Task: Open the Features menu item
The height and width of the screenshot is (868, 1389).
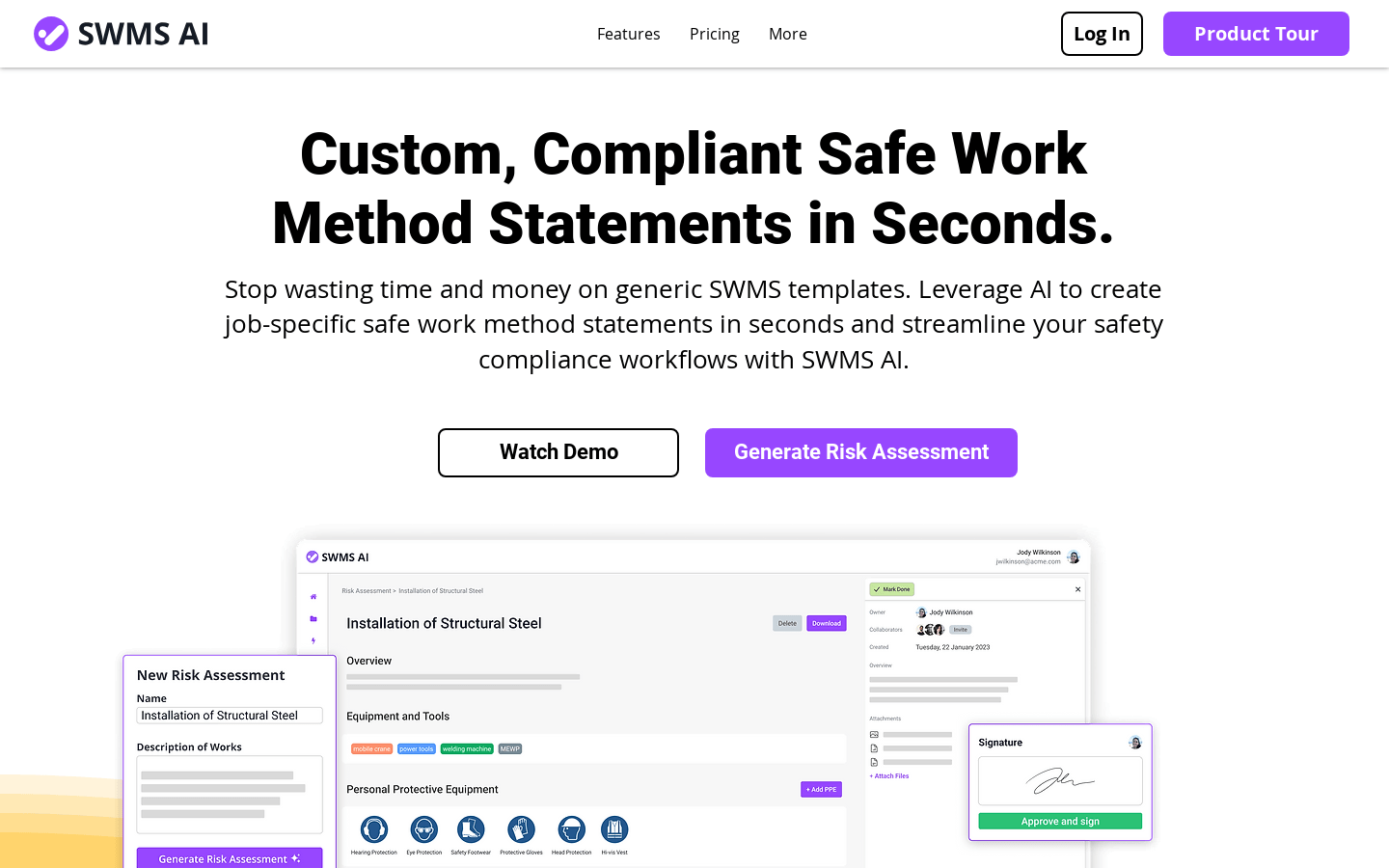Action: (628, 34)
